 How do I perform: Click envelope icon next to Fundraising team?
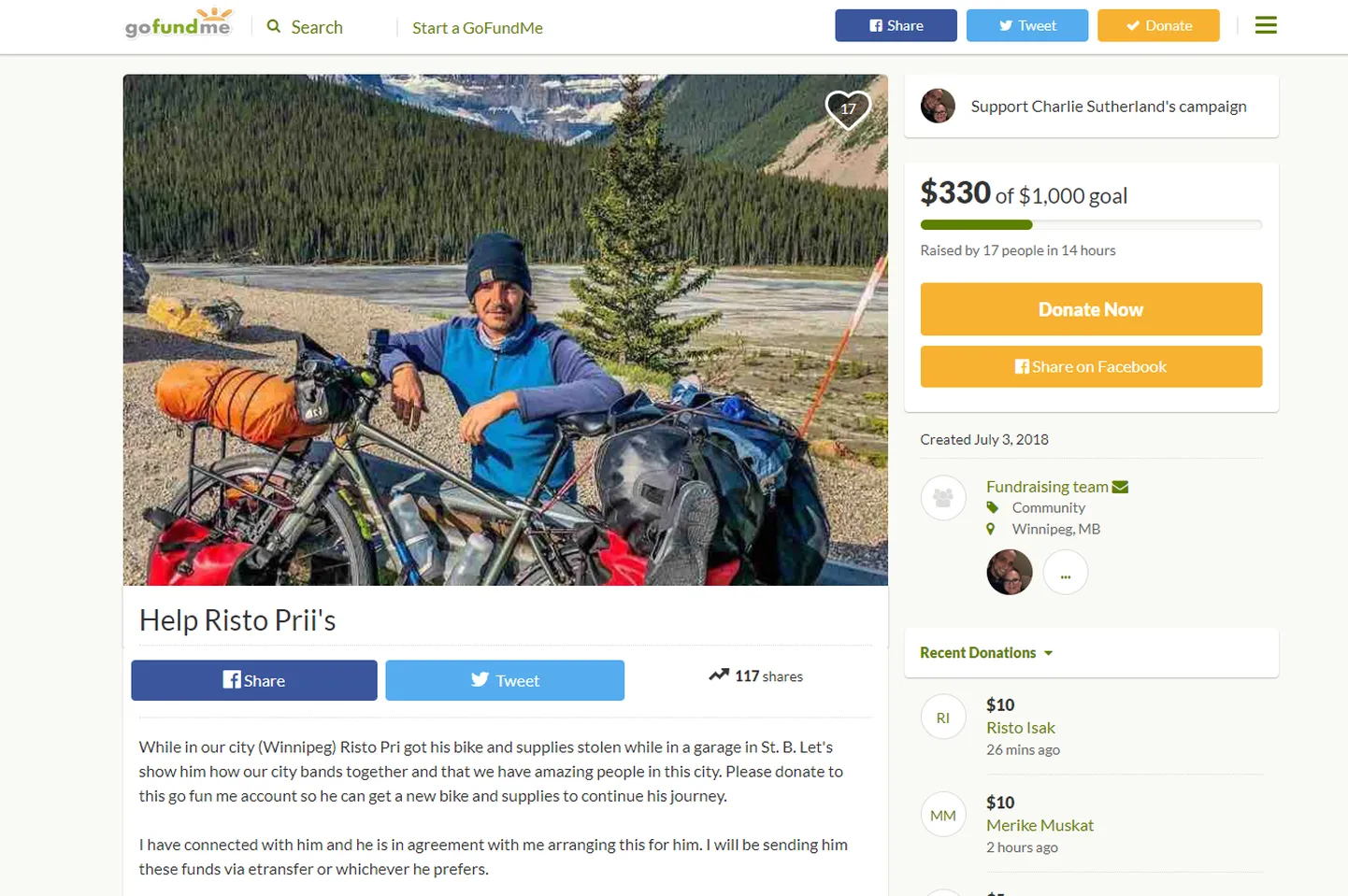1120,487
